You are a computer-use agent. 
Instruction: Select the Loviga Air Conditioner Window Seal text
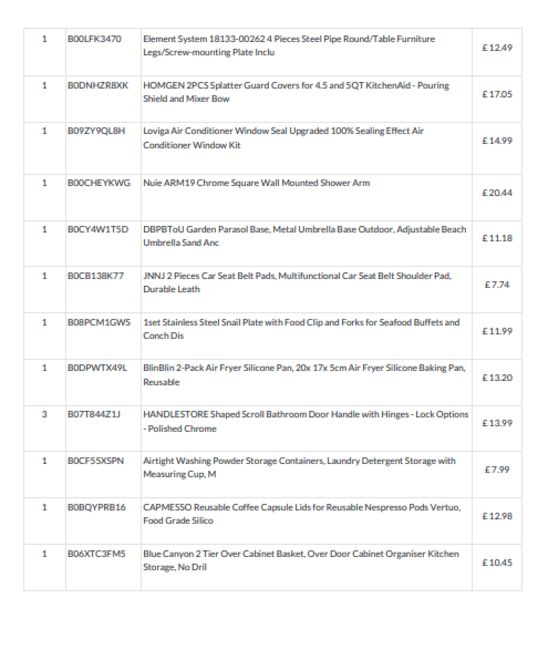coord(283,138)
